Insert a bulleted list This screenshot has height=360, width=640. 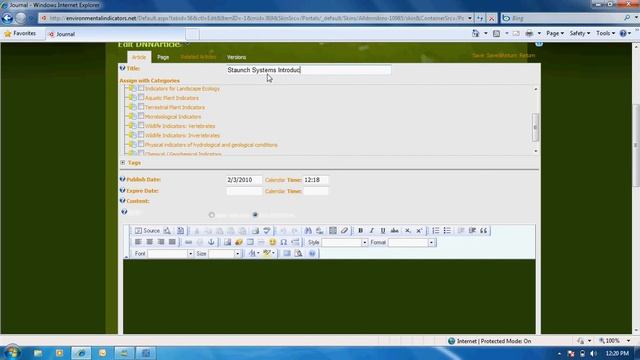pos(447,231)
